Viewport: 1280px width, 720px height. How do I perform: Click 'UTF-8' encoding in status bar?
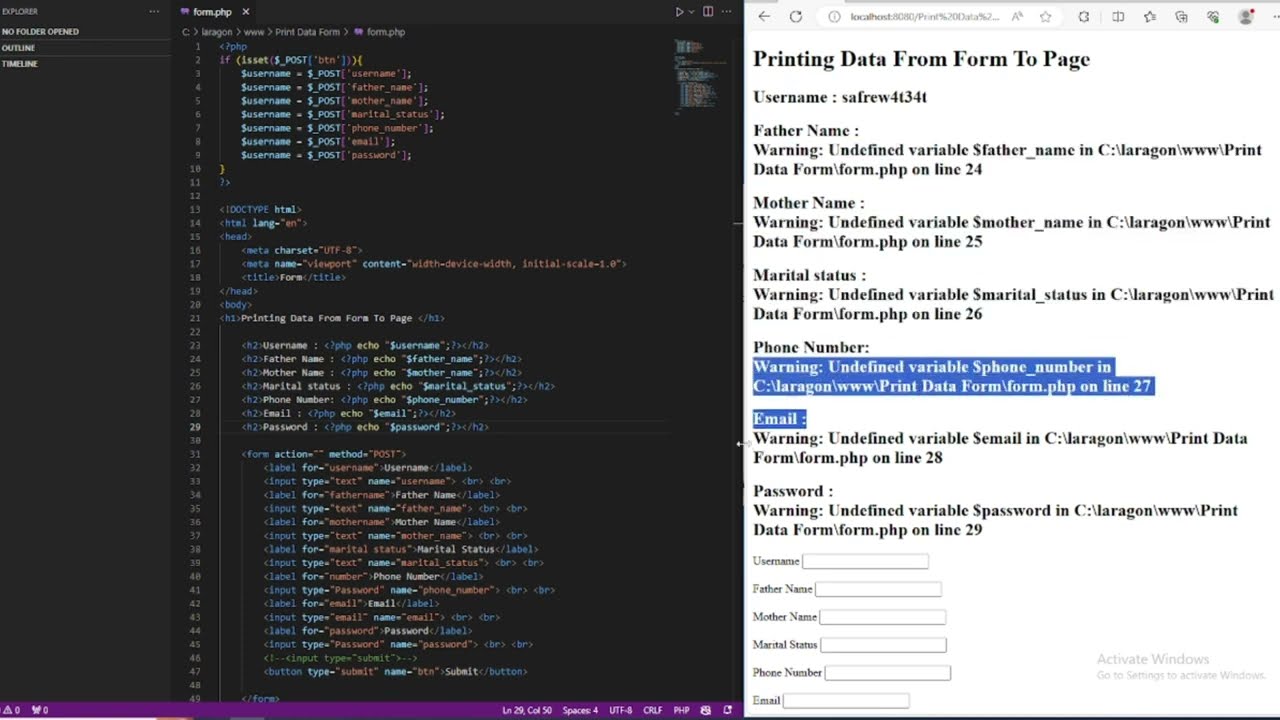tap(620, 710)
